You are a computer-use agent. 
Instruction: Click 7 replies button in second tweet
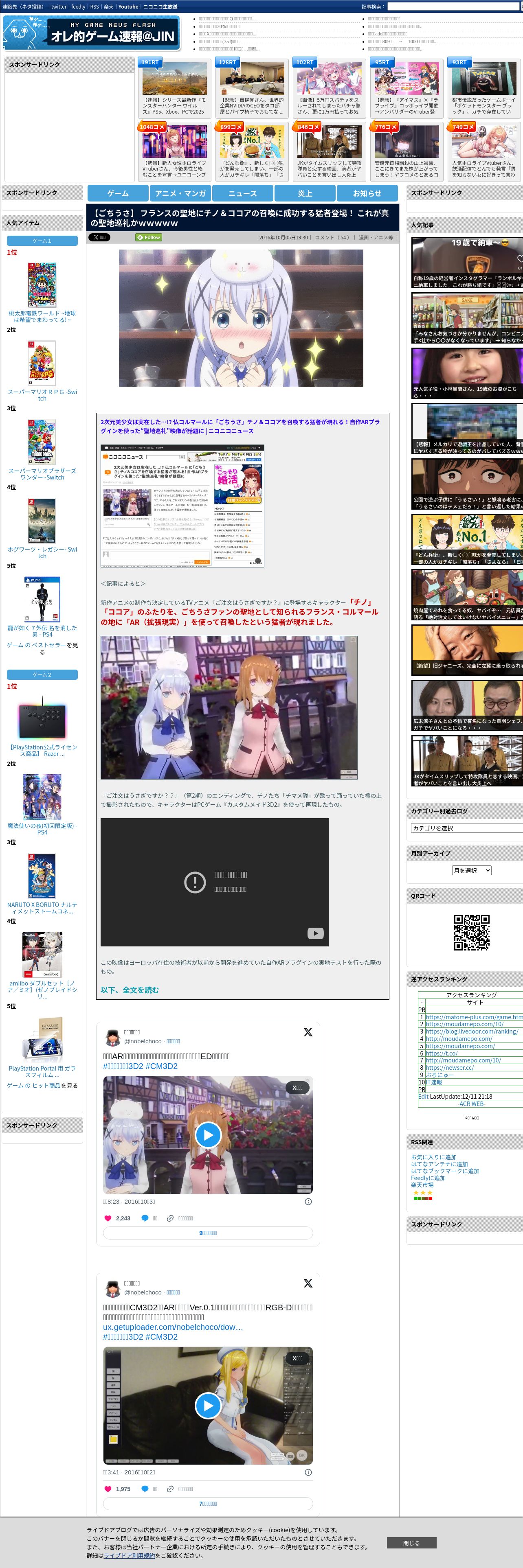(208, 1503)
